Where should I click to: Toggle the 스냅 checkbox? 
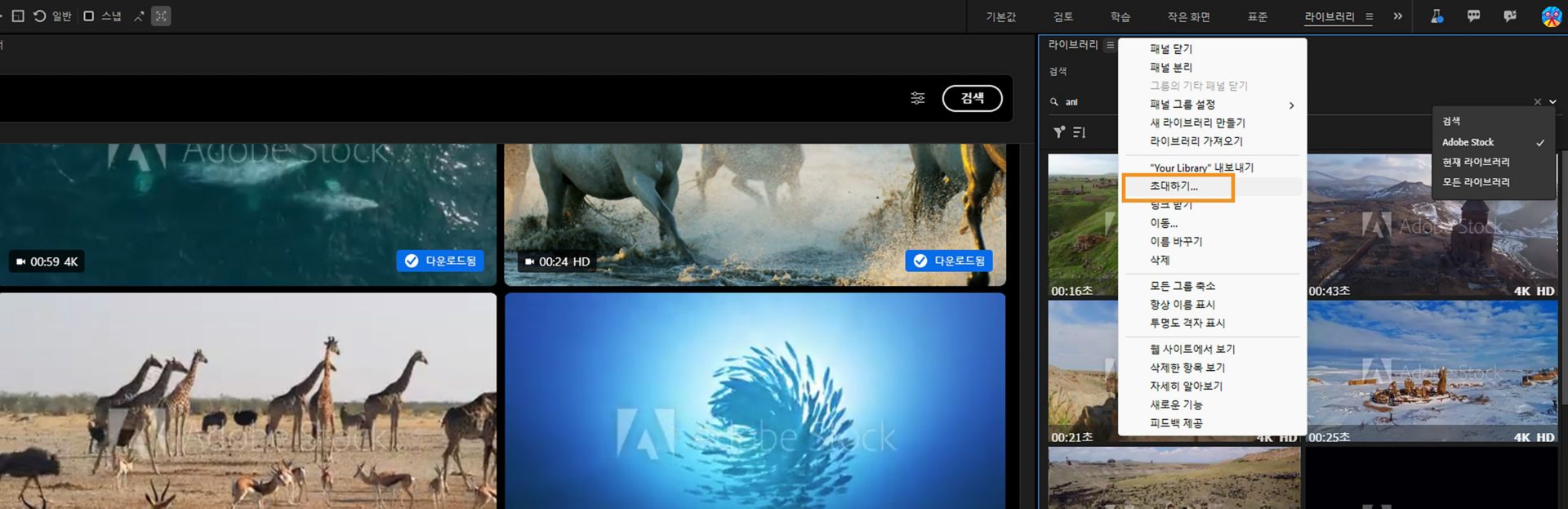point(89,16)
